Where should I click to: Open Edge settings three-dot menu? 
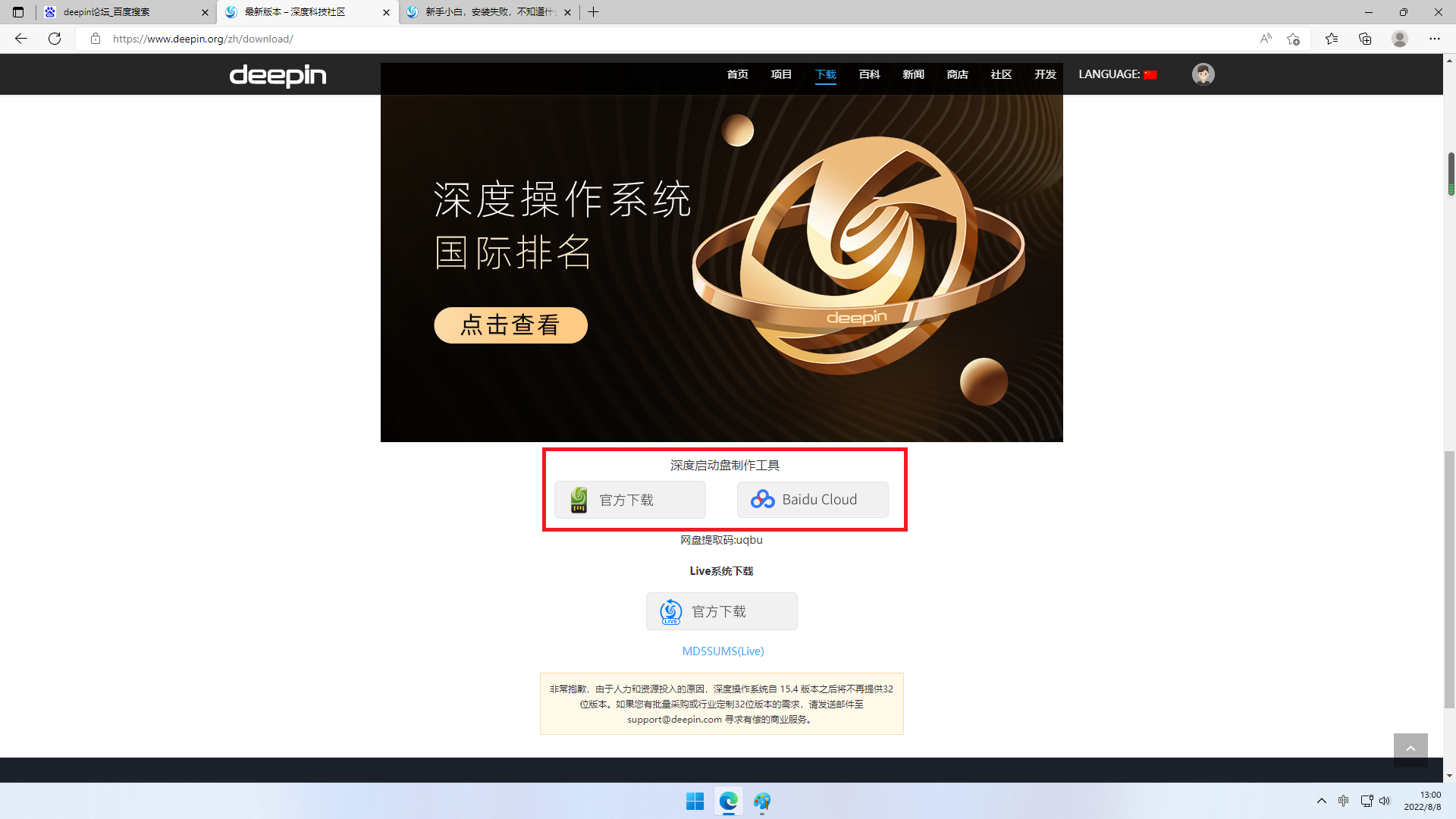[1434, 39]
